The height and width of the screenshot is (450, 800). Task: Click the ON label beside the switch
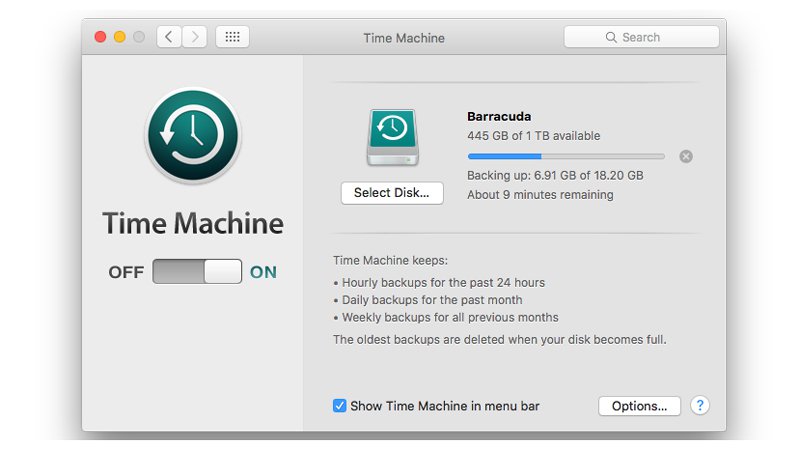click(263, 272)
